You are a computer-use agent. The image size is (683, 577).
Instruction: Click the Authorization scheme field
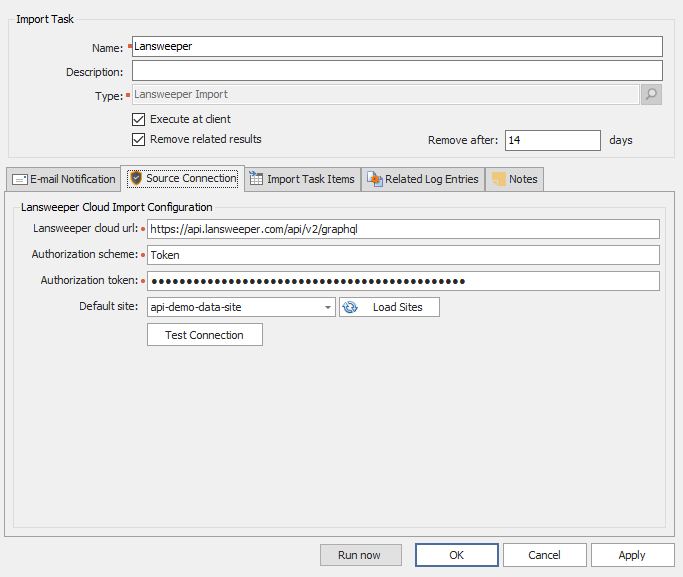pyautogui.click(x=403, y=255)
